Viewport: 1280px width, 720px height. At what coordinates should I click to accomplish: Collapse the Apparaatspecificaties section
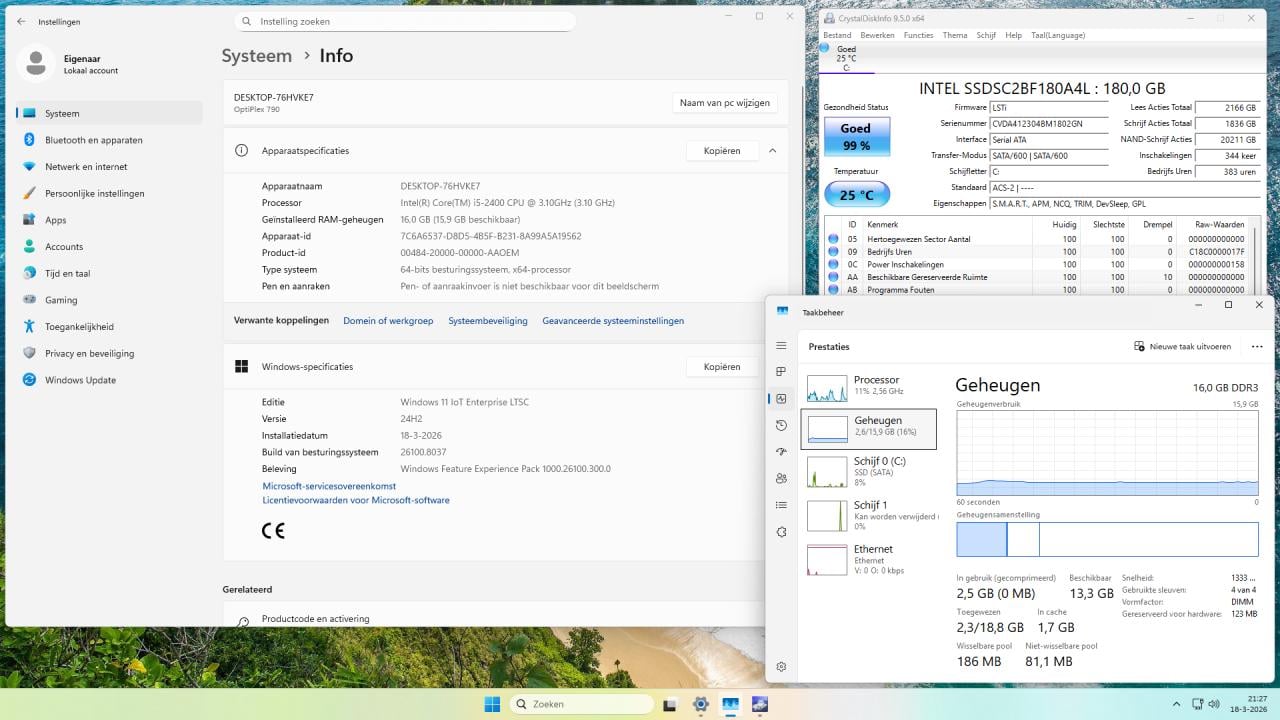(772, 150)
